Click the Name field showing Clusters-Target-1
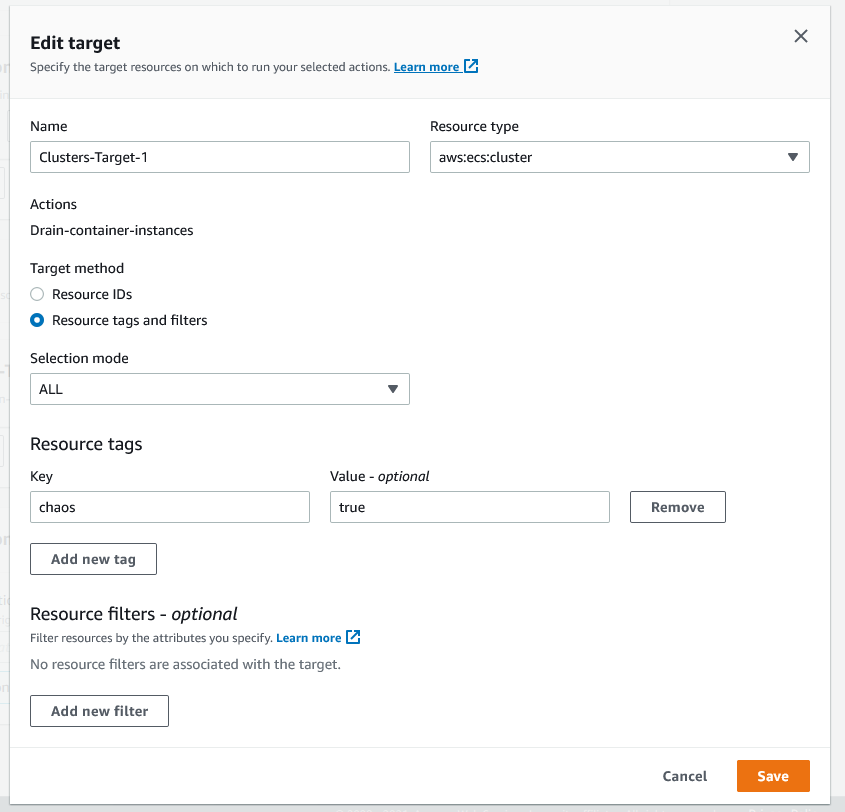 [220, 157]
